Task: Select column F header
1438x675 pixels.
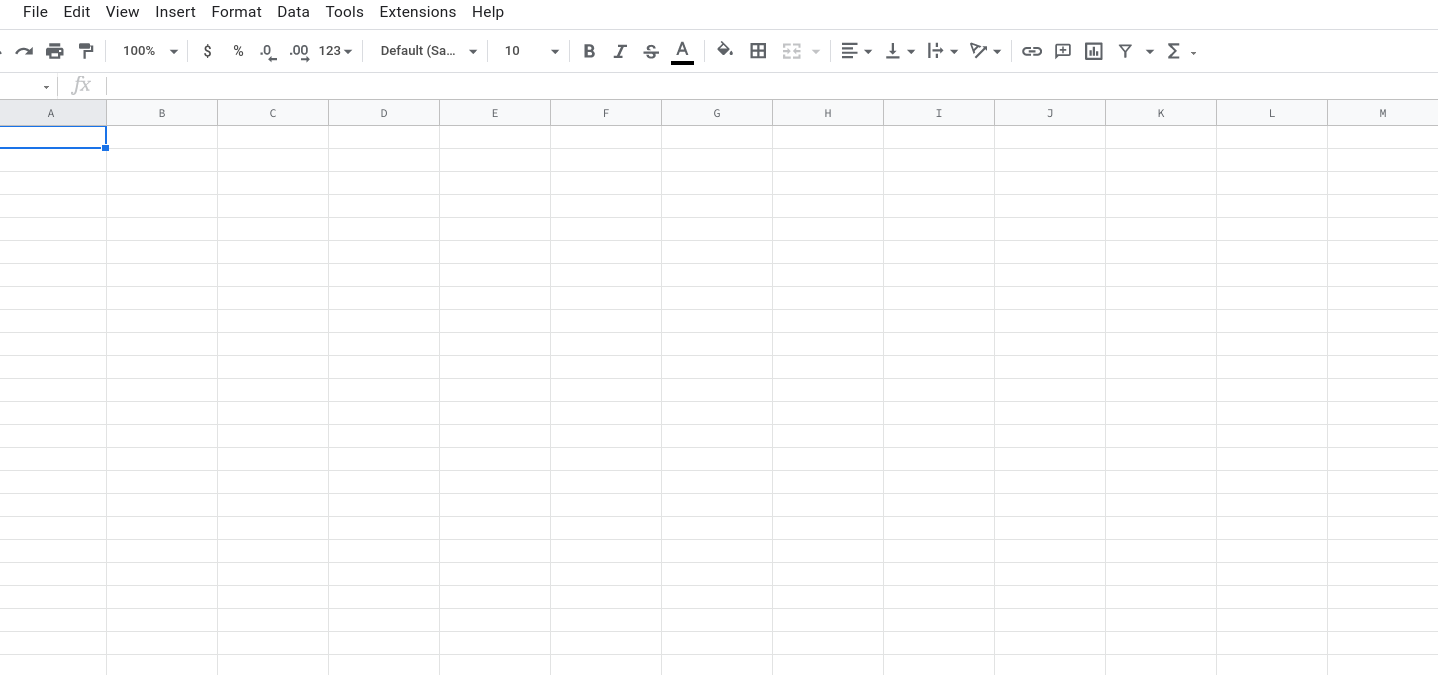Action: tap(606, 113)
